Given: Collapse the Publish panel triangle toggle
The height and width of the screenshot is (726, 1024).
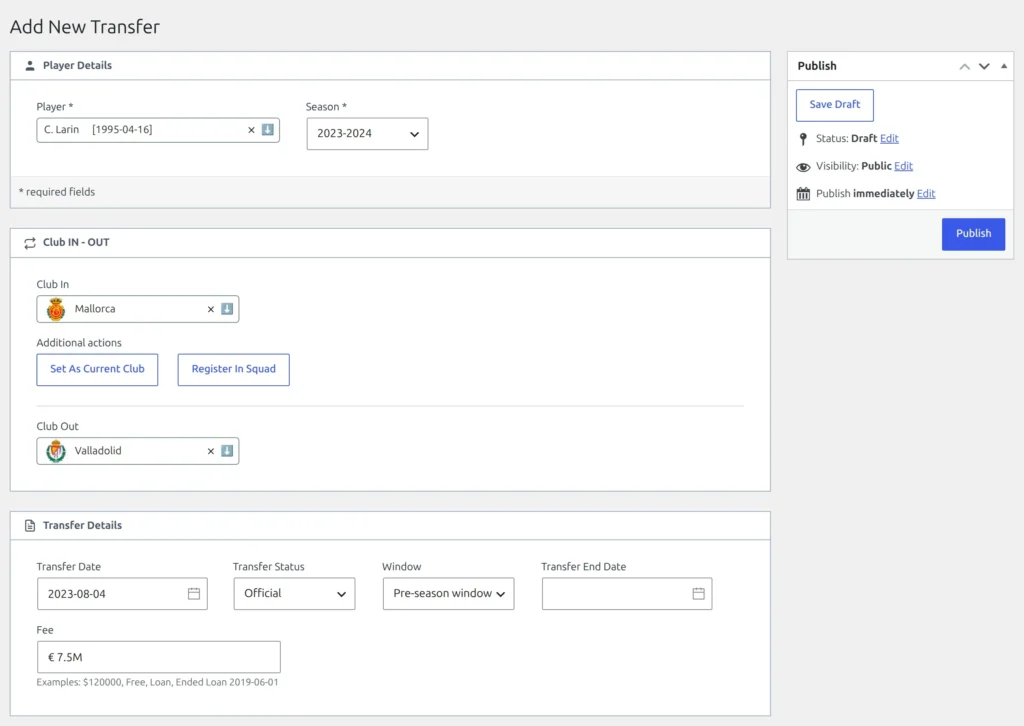Looking at the screenshot, I should click(1004, 66).
